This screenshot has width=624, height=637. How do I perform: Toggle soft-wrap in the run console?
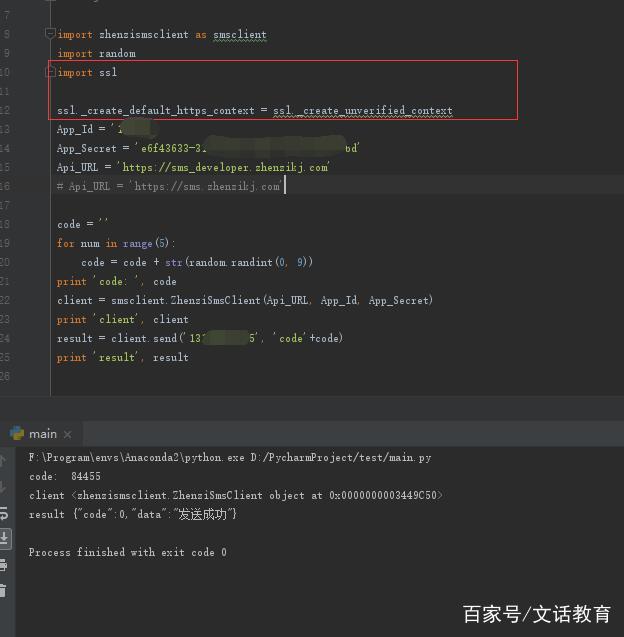pos(4,514)
